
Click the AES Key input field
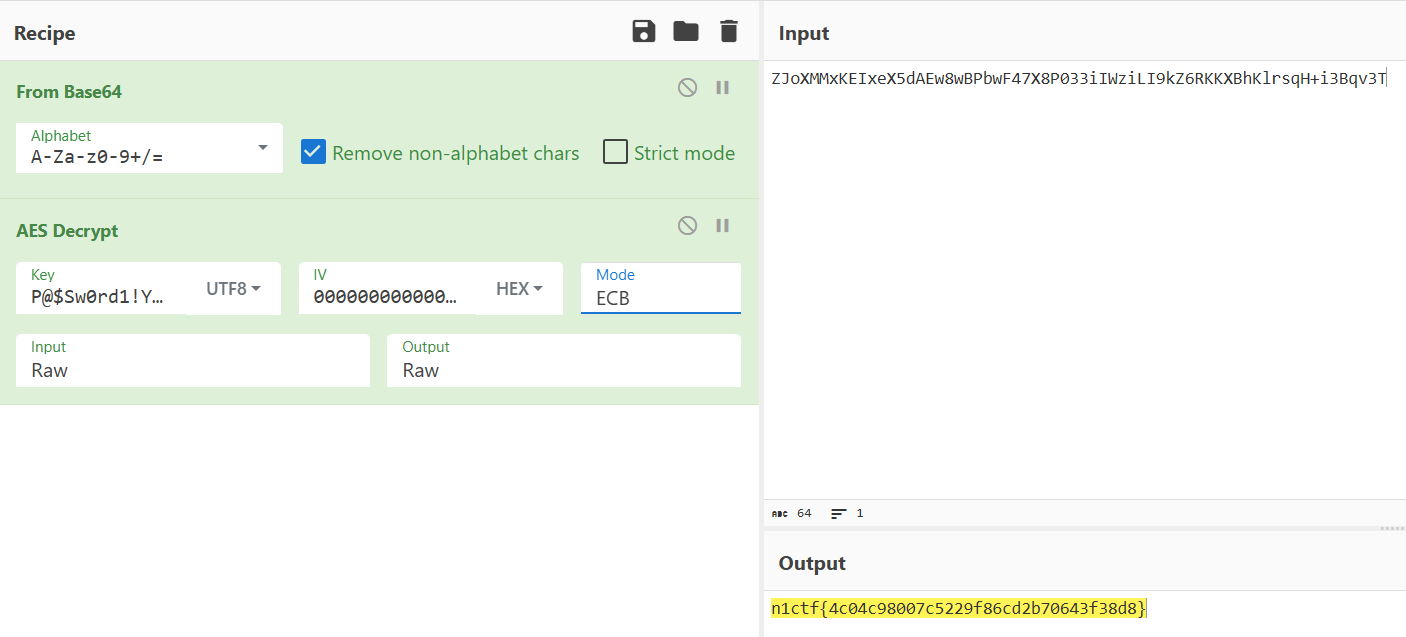click(x=100, y=297)
